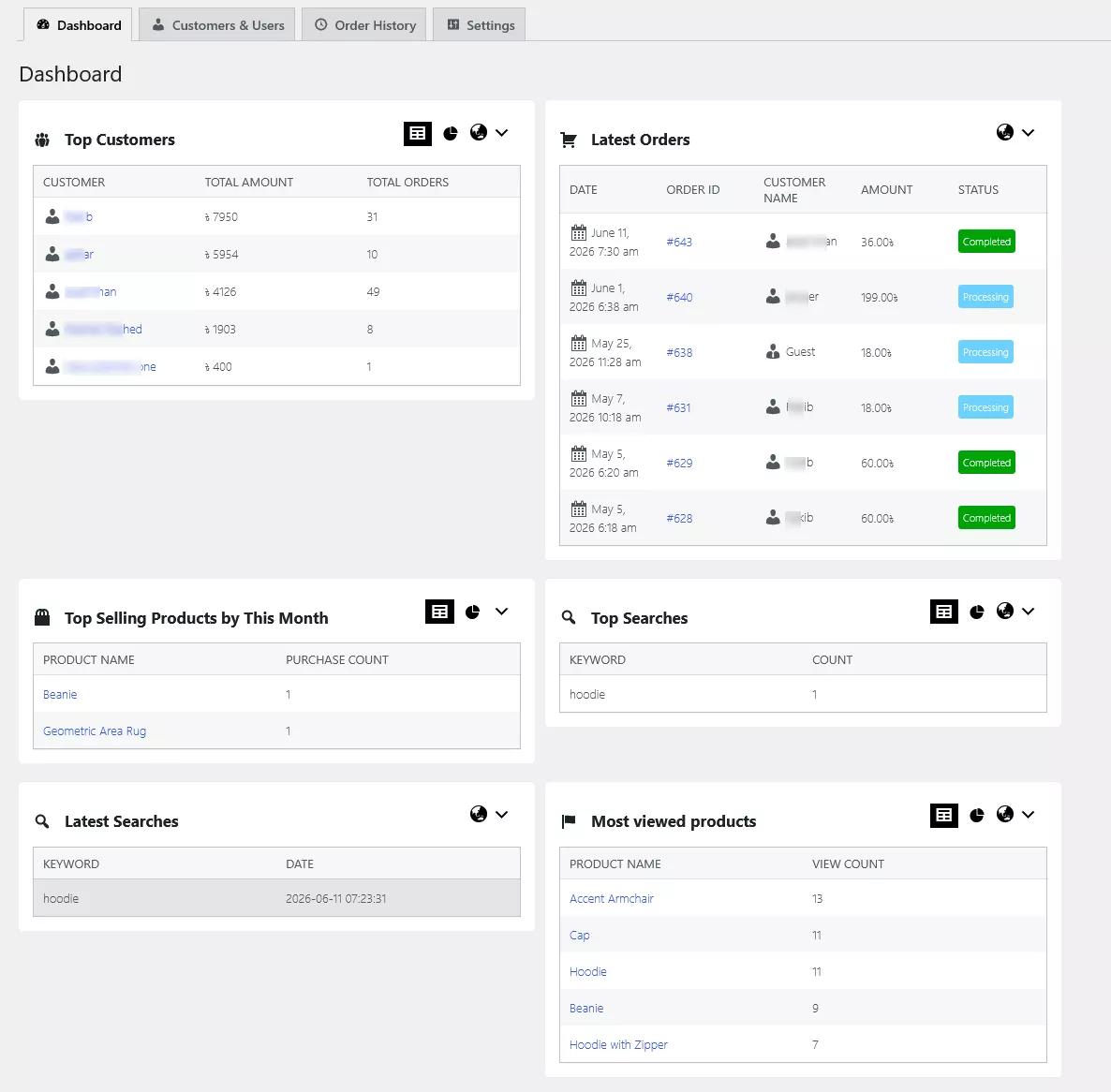Expand the Most viewed products chevron dropdown
Viewport: 1111px width, 1092px height.
1029,815
